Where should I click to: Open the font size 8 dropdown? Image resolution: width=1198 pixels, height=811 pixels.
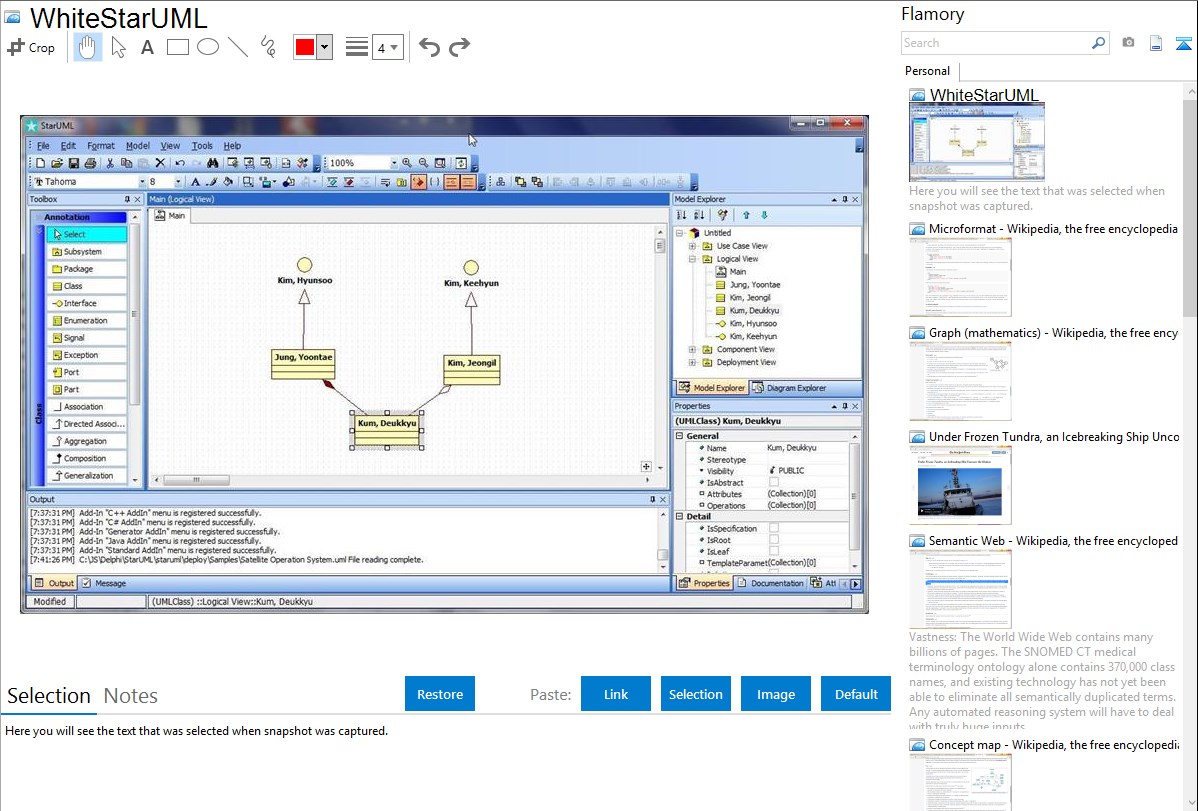(178, 182)
